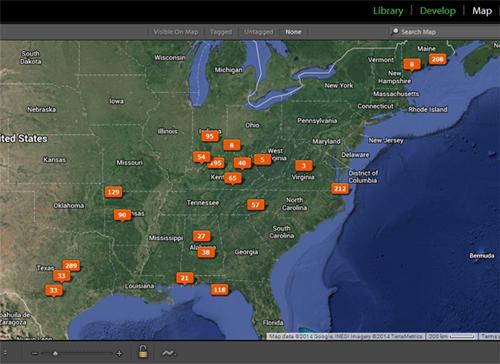Open the GPS tracklog menu
This screenshot has width=500, height=364.
pyautogui.click(x=169, y=353)
